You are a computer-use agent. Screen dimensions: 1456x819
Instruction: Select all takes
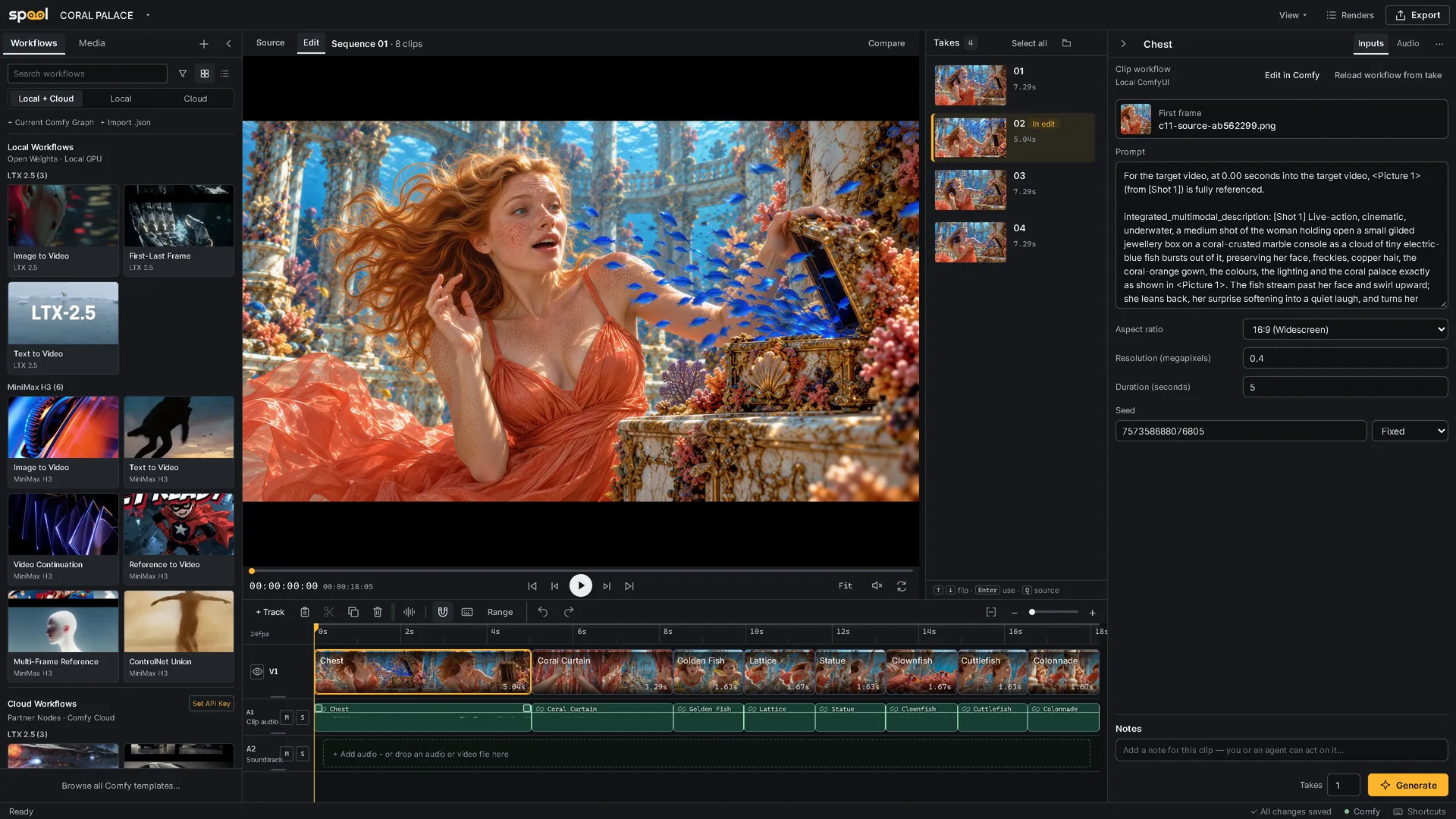tap(1029, 43)
